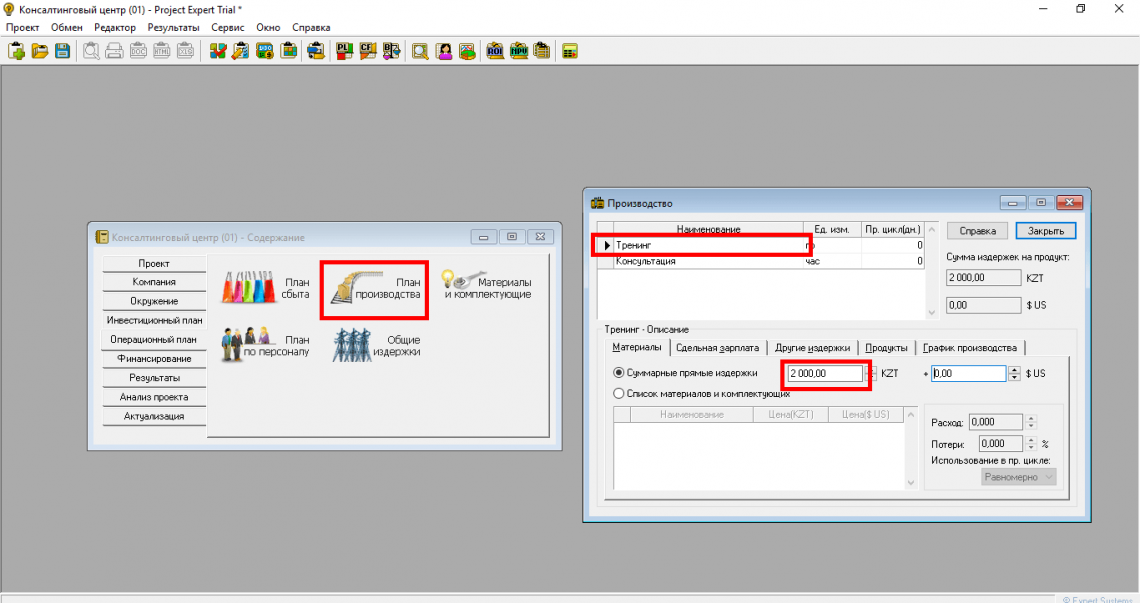
Task: Switch to the Сдельная зарплата tab
Action: coord(717,348)
